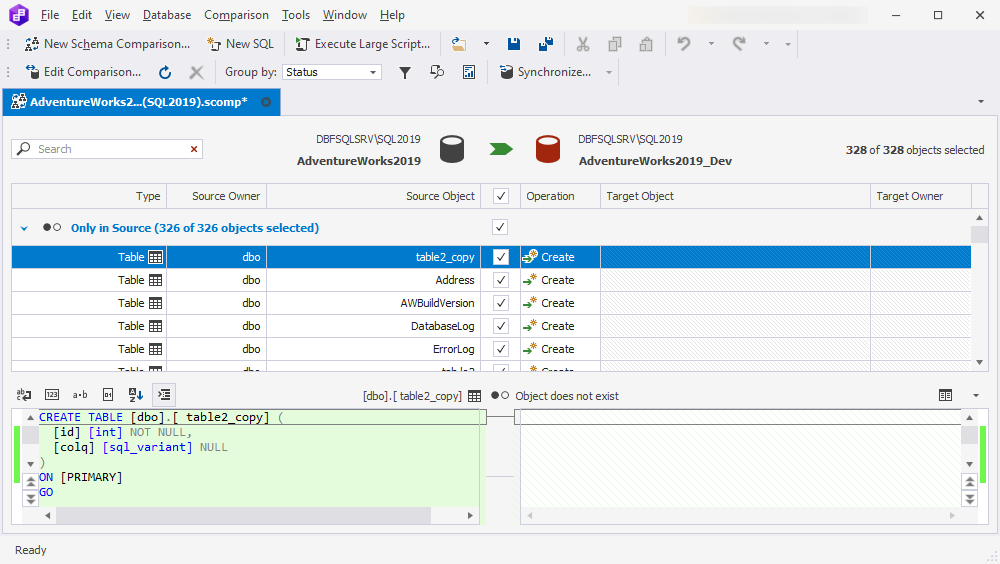Open the View menu
This screenshot has height=564, width=1000.
coord(117,15)
